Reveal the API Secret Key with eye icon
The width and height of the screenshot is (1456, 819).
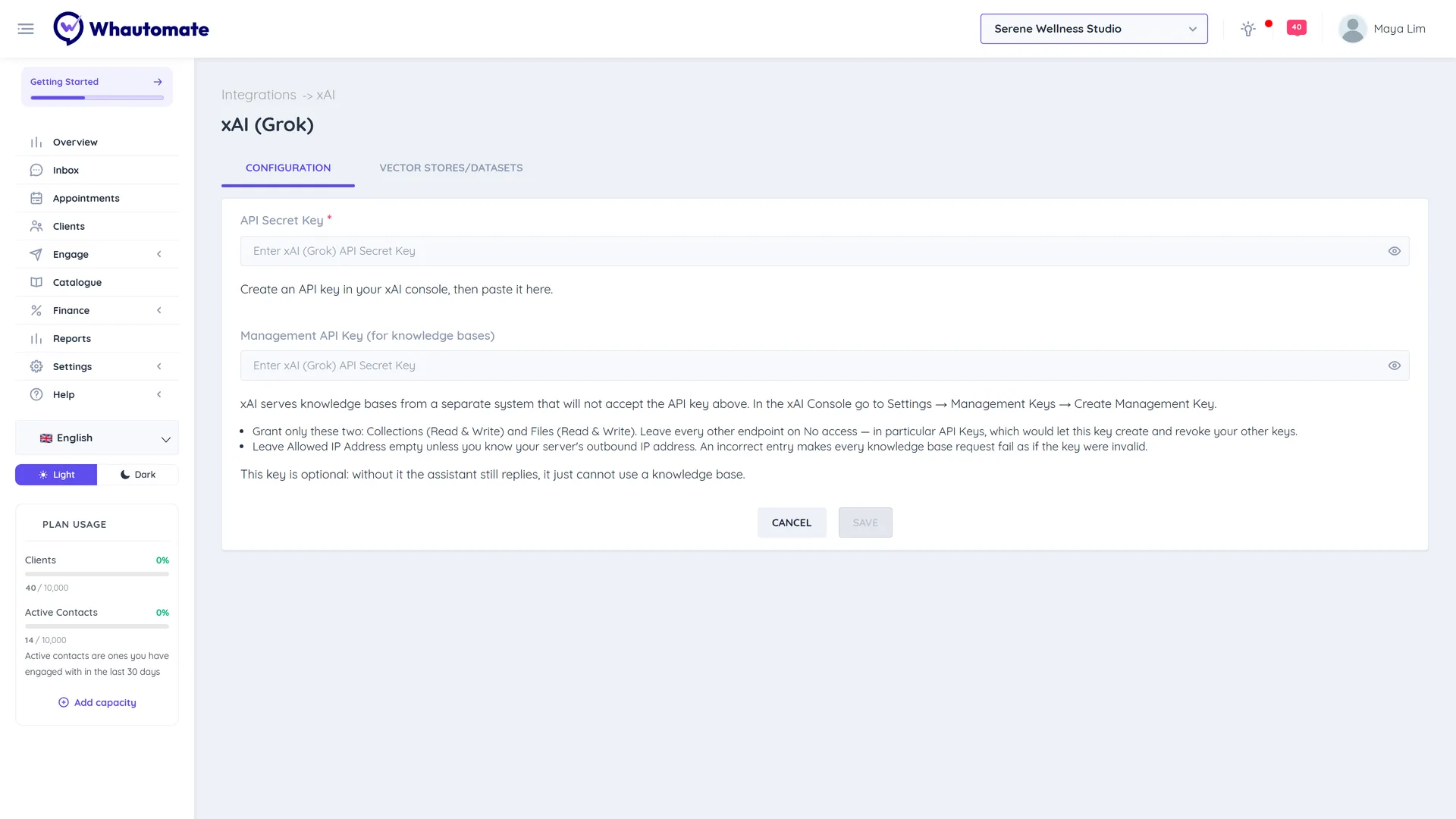tap(1395, 251)
